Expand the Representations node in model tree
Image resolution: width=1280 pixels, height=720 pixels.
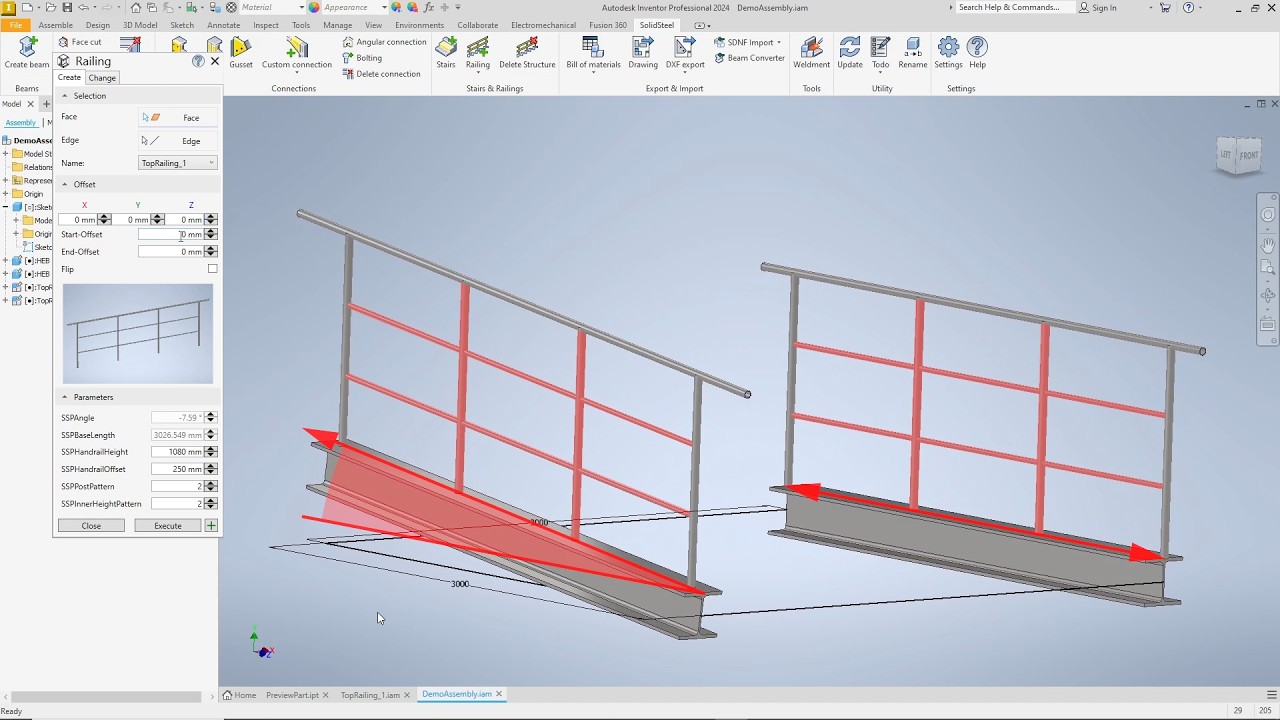[x=5, y=181]
